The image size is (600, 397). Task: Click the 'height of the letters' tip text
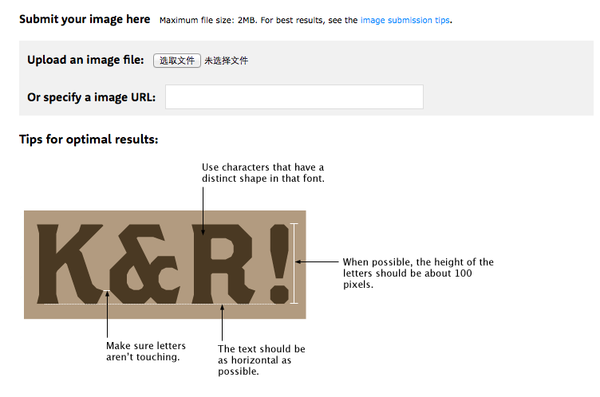(418, 273)
